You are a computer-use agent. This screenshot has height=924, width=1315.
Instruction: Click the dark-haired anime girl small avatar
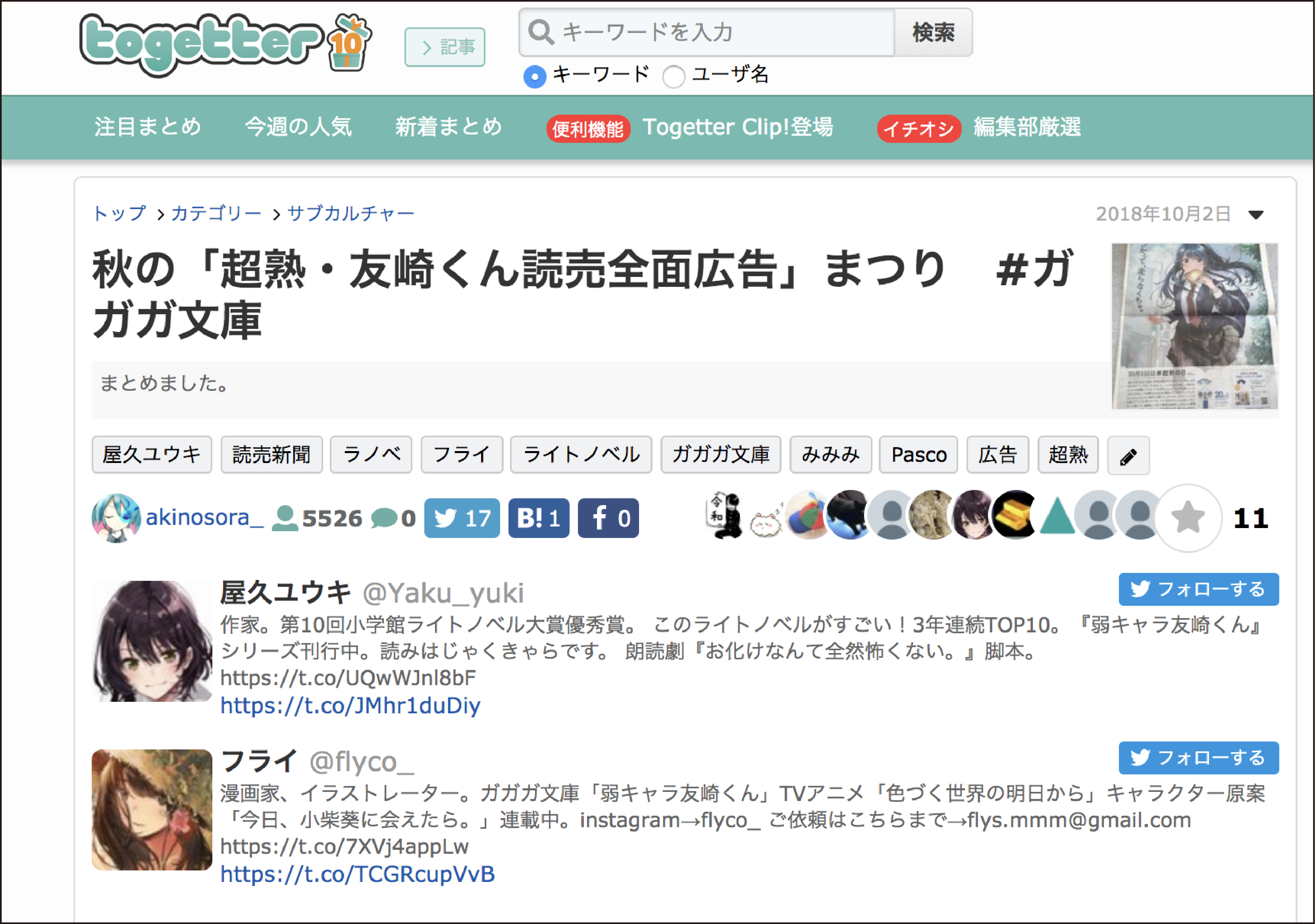click(973, 515)
